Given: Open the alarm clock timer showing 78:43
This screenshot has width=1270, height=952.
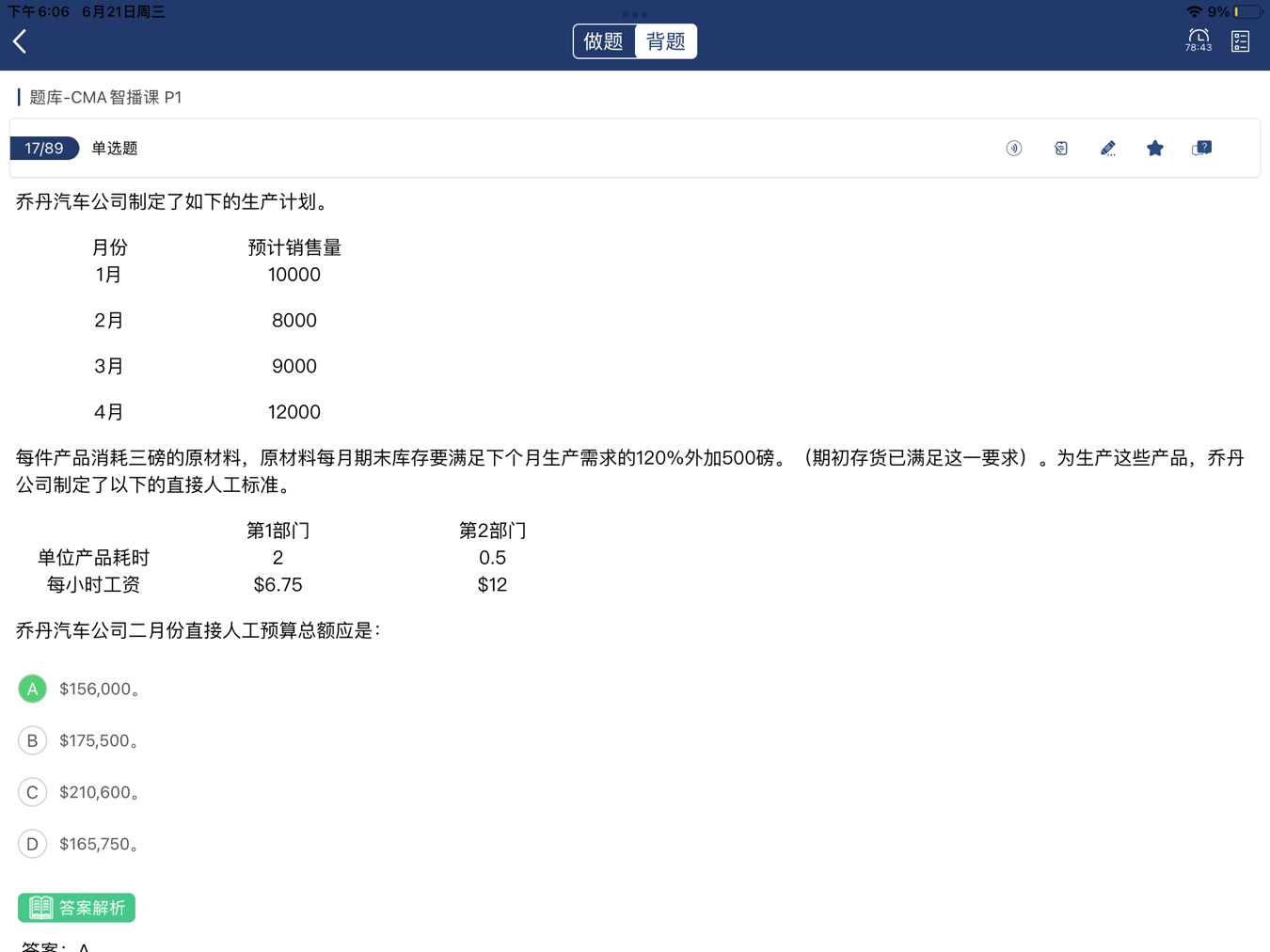Looking at the screenshot, I should [x=1198, y=40].
